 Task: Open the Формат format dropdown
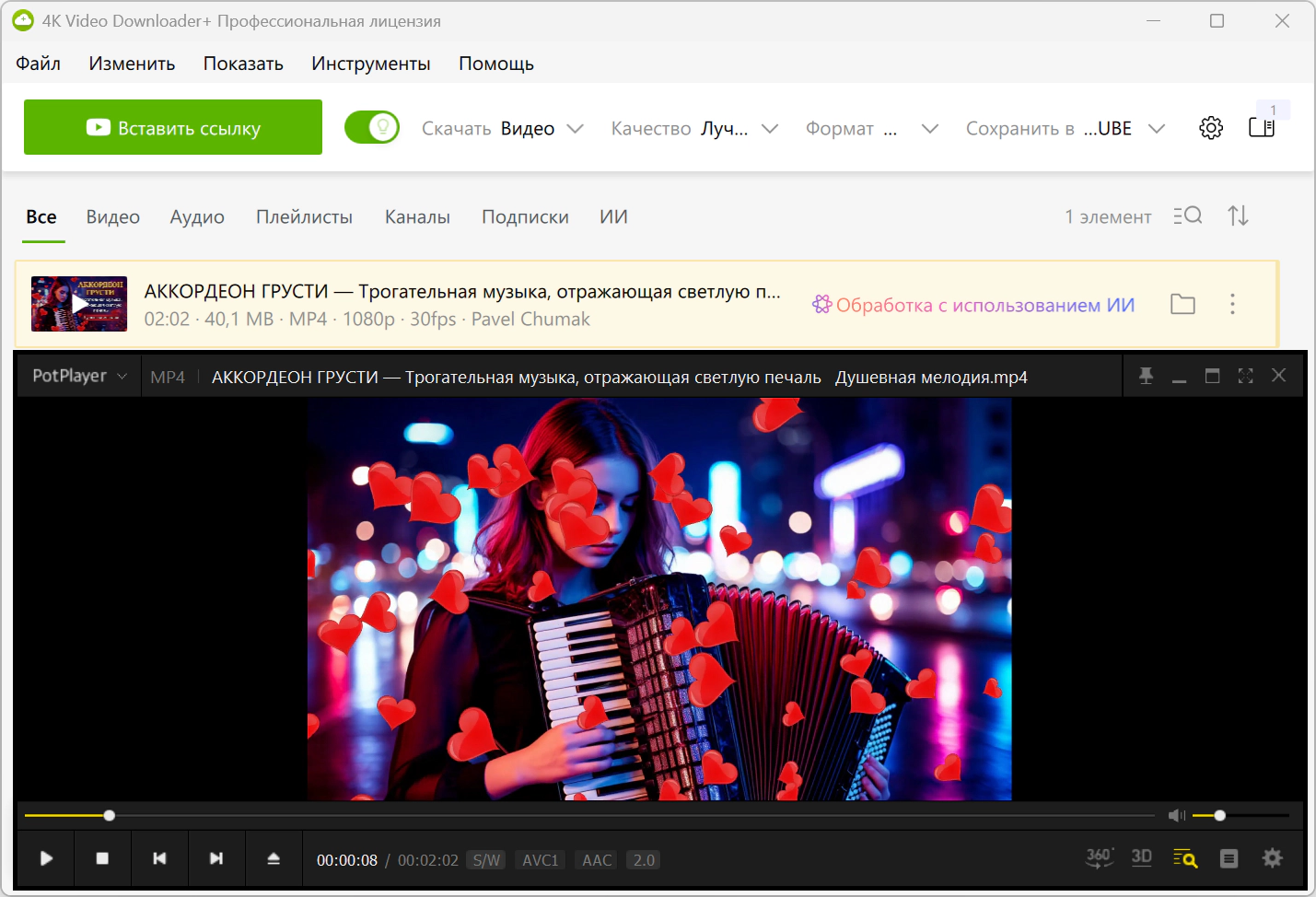click(871, 129)
